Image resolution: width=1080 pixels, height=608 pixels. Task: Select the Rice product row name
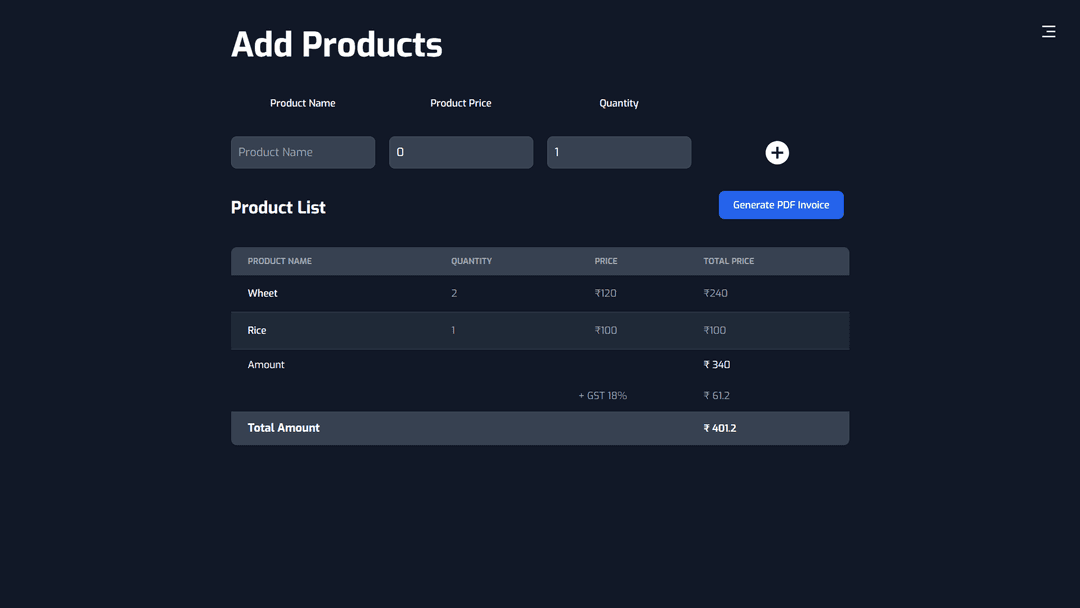click(257, 330)
